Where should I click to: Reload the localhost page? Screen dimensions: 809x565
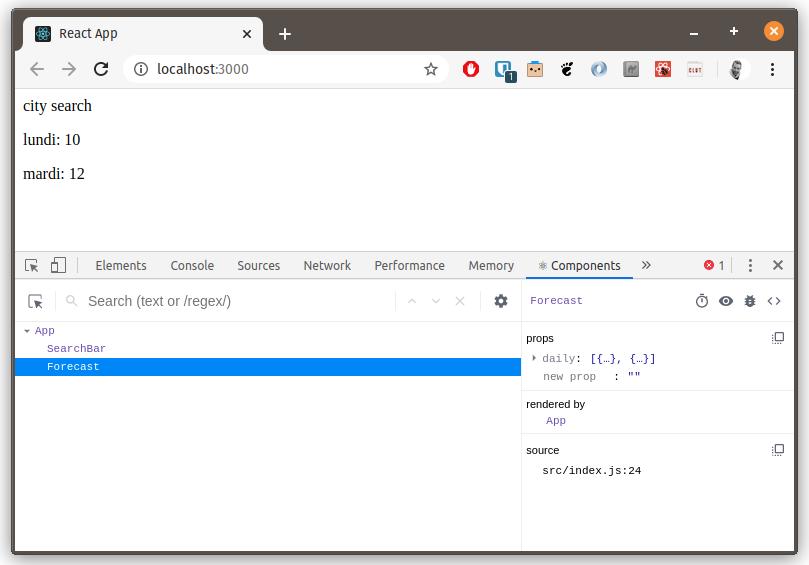pos(101,69)
